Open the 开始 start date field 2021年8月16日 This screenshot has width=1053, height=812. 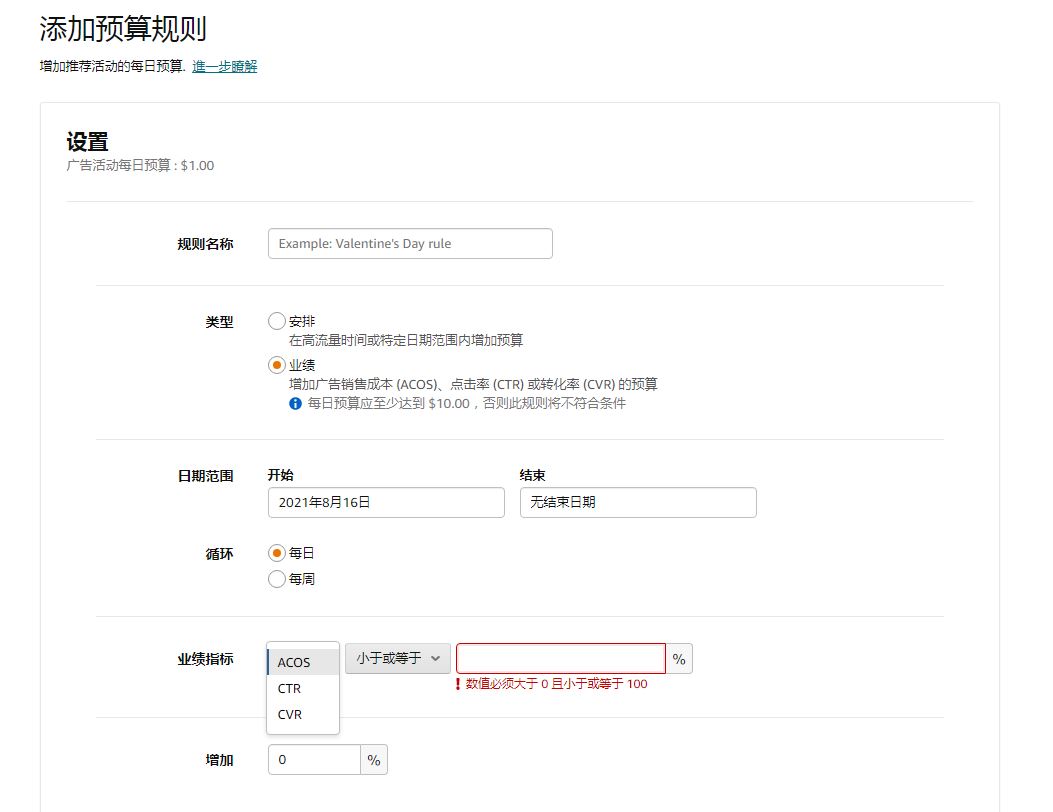coord(386,502)
